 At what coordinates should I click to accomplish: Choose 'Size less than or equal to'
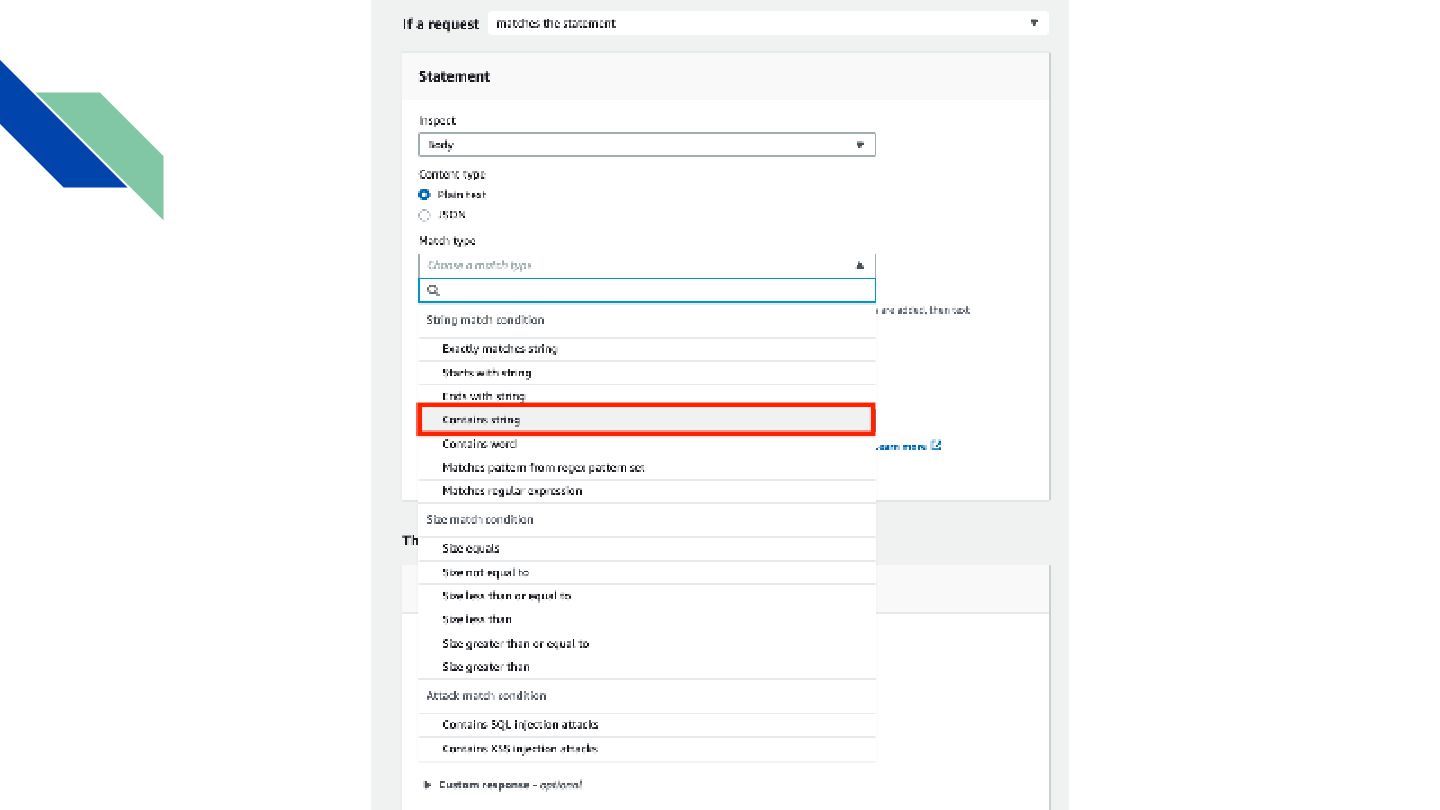click(x=647, y=596)
